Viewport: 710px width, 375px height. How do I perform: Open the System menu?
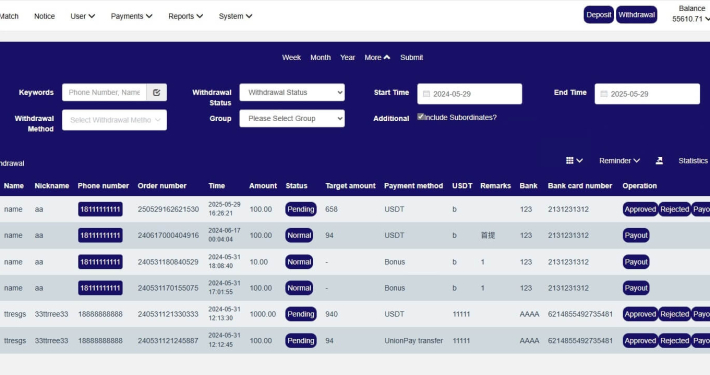click(x=235, y=16)
